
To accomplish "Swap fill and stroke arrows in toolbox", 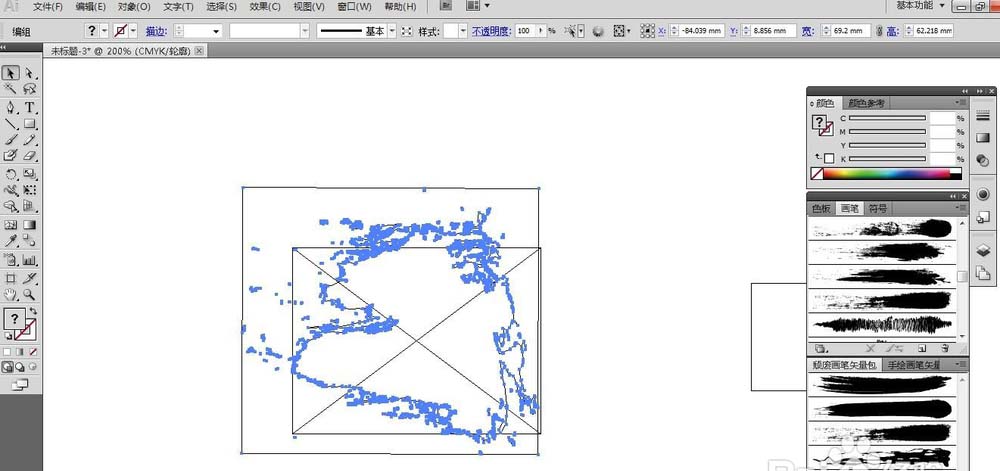I will pos(33,312).
